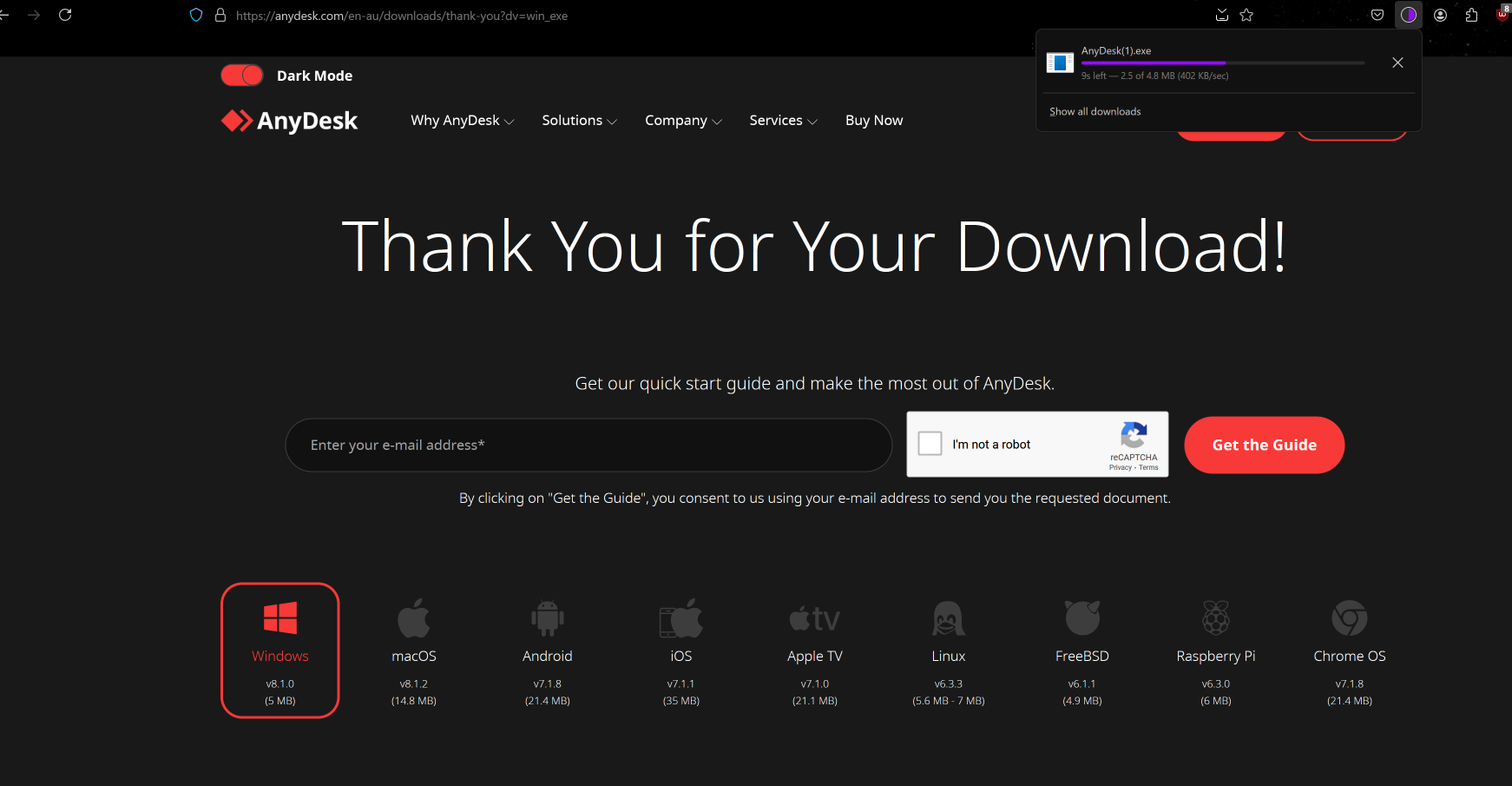This screenshot has width=1512, height=786.
Task: Click the AnyDesk(1).exe download progress bar
Action: click(x=1222, y=63)
